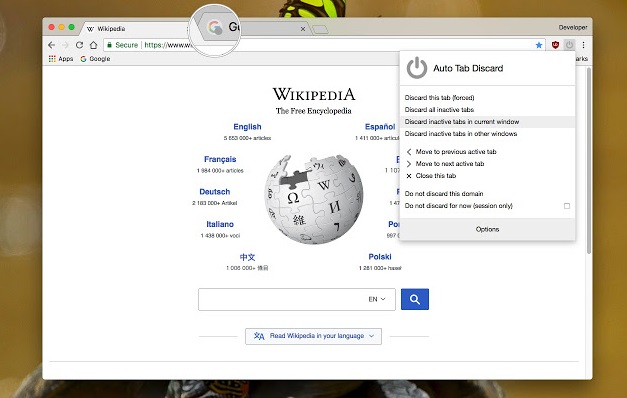Click the Developer profile label
The image size is (627, 398).
pyautogui.click(x=573, y=28)
